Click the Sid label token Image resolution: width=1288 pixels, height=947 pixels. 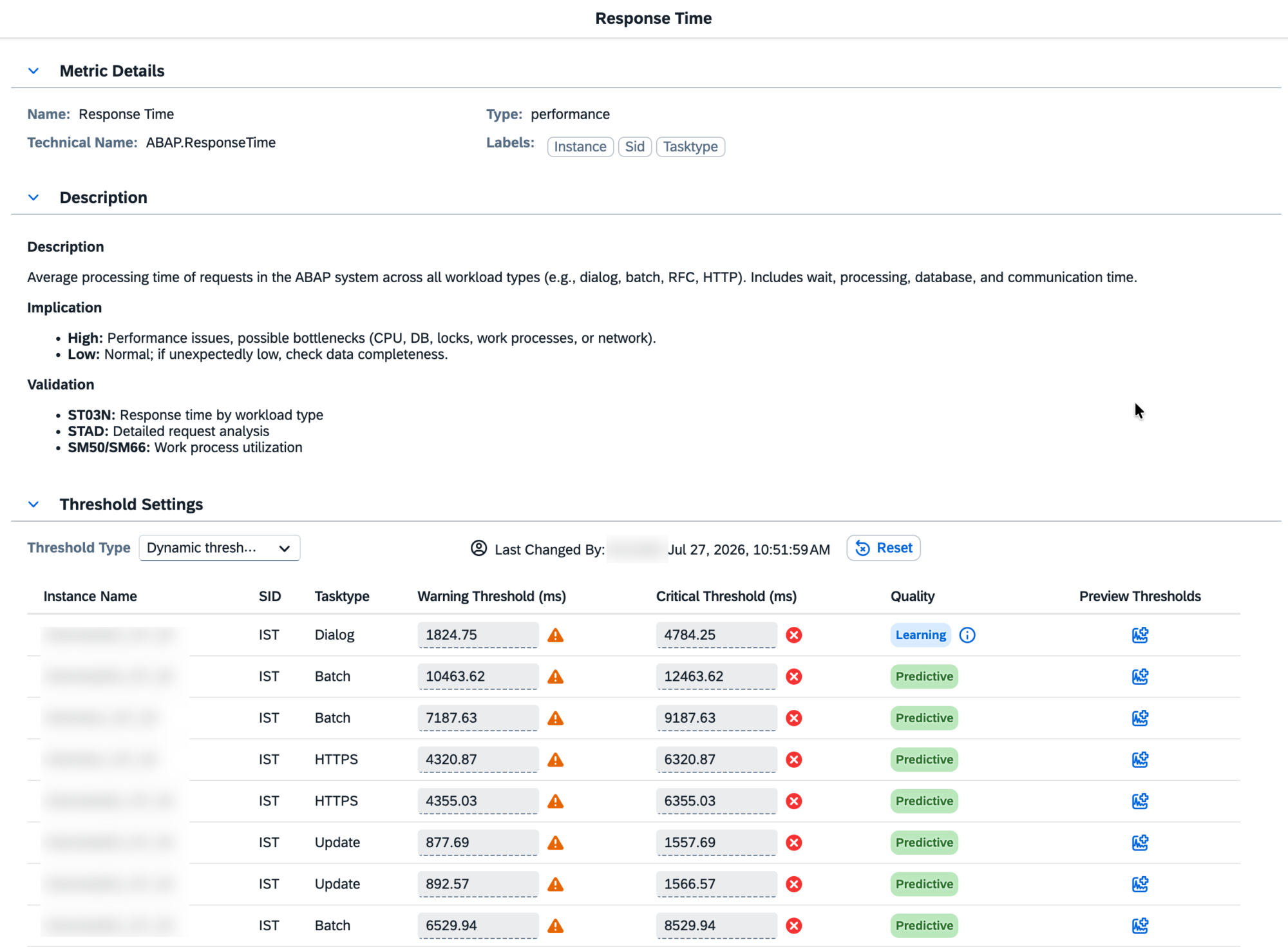tap(635, 147)
